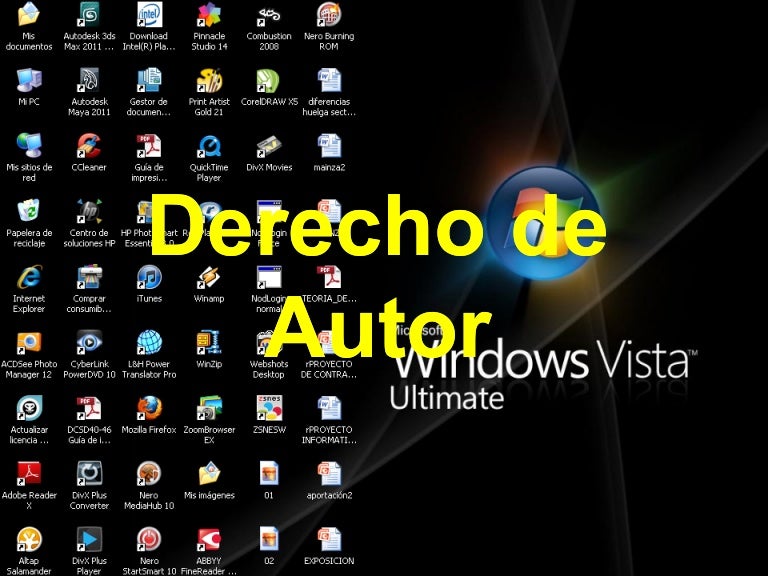This screenshot has height=576, width=768.
Task: Launch Print Artist Gold 21
Action: [x=209, y=80]
